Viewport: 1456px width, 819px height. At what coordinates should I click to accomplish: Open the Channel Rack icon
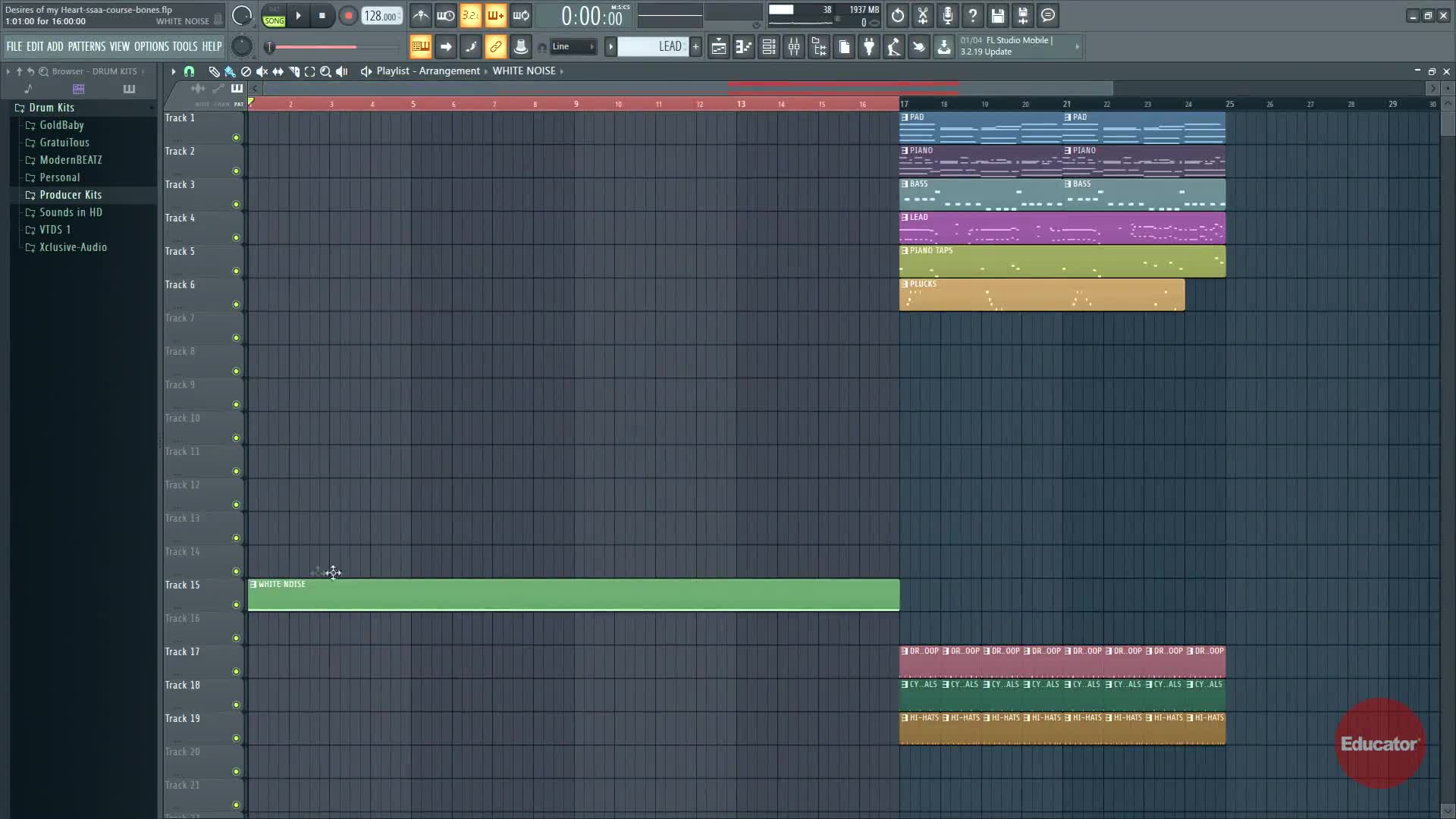[769, 47]
